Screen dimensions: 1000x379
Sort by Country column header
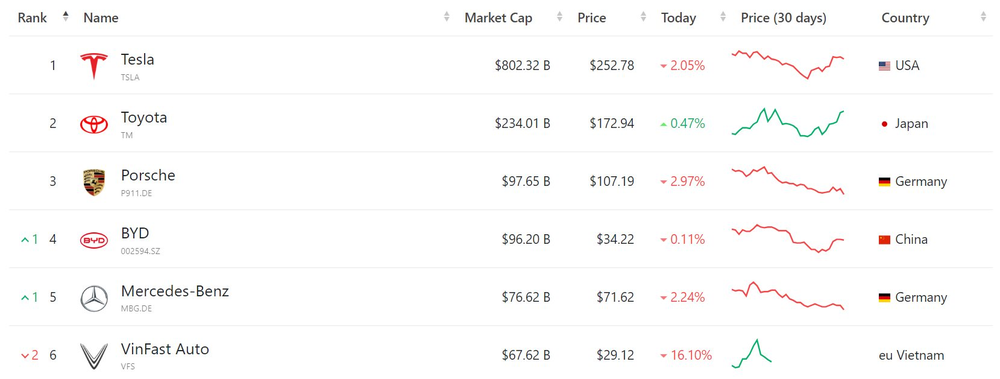(905, 18)
